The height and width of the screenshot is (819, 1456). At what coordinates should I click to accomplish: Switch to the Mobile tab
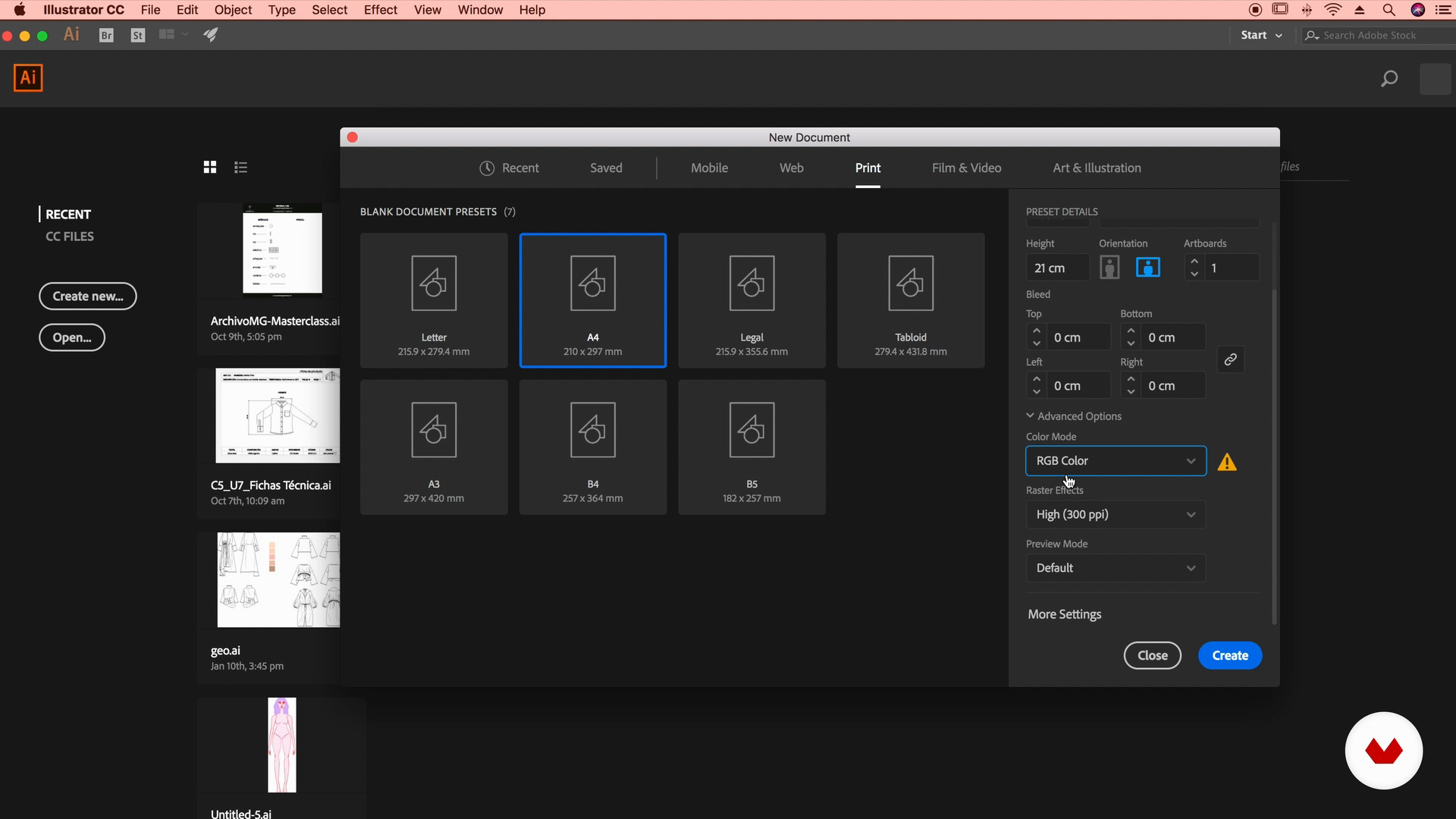click(x=709, y=168)
